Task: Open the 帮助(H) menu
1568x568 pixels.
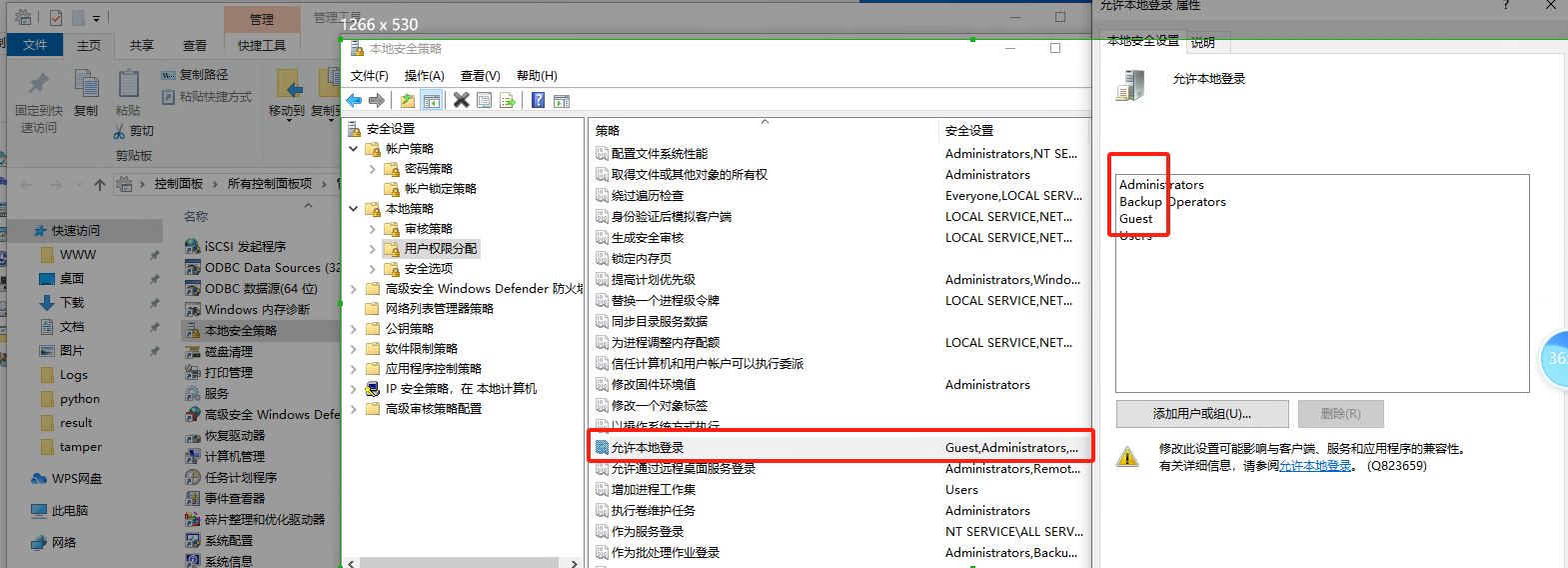Action: pyautogui.click(x=538, y=76)
